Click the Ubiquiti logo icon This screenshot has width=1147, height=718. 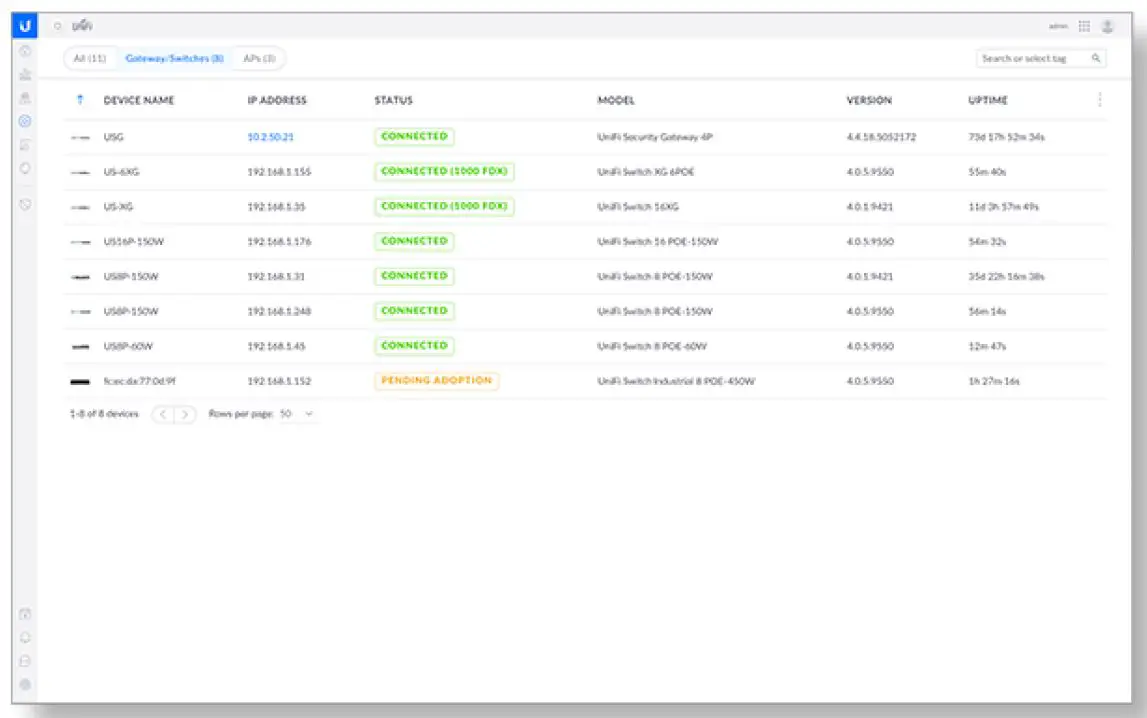tap(25, 26)
